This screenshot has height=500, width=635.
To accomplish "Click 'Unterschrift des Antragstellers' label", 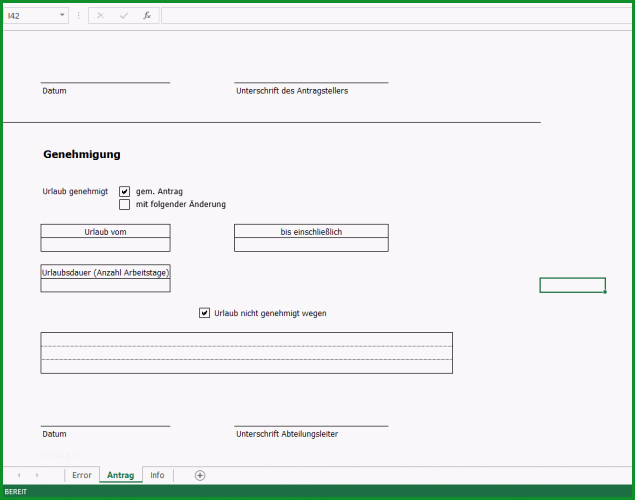I will click(x=292, y=91).
